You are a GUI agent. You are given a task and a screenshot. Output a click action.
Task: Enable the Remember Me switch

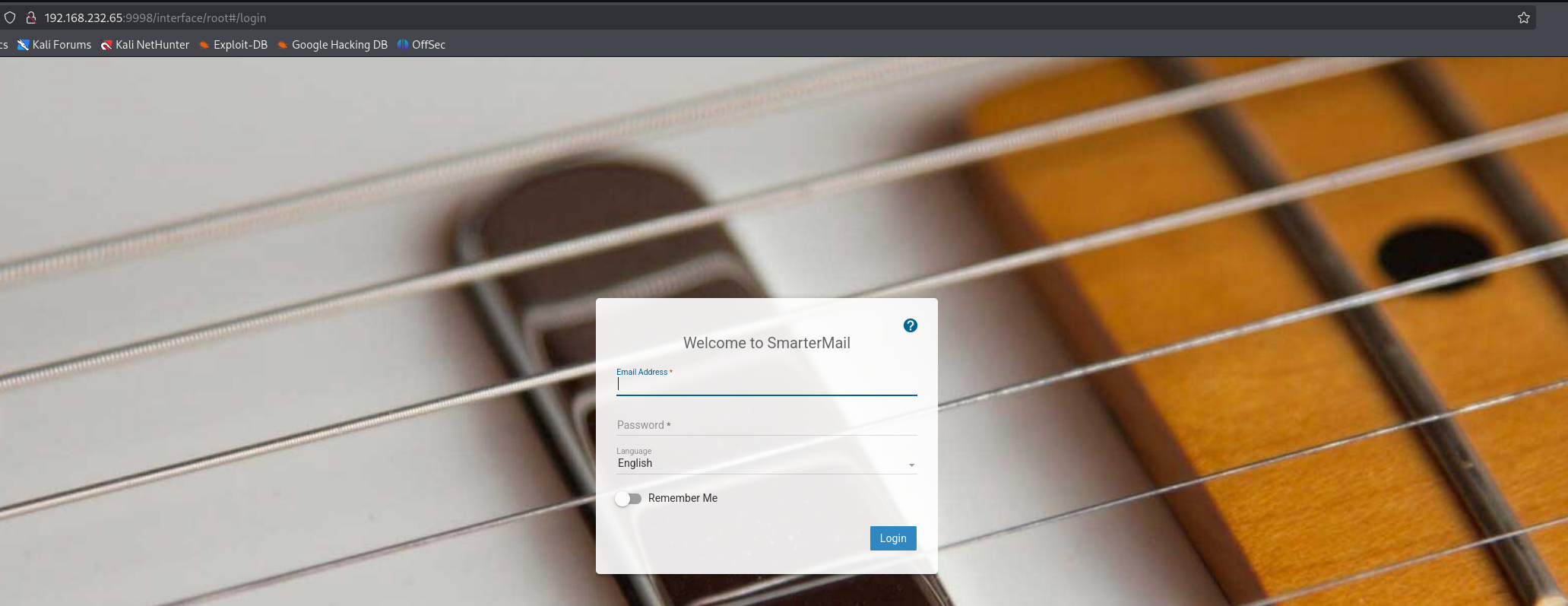(x=629, y=499)
